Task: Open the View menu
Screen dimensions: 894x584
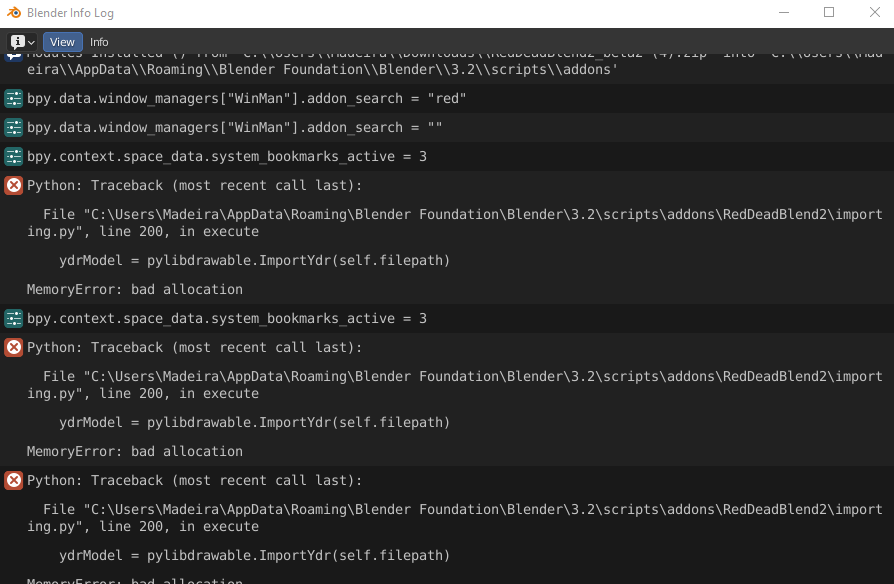Action: pos(61,42)
